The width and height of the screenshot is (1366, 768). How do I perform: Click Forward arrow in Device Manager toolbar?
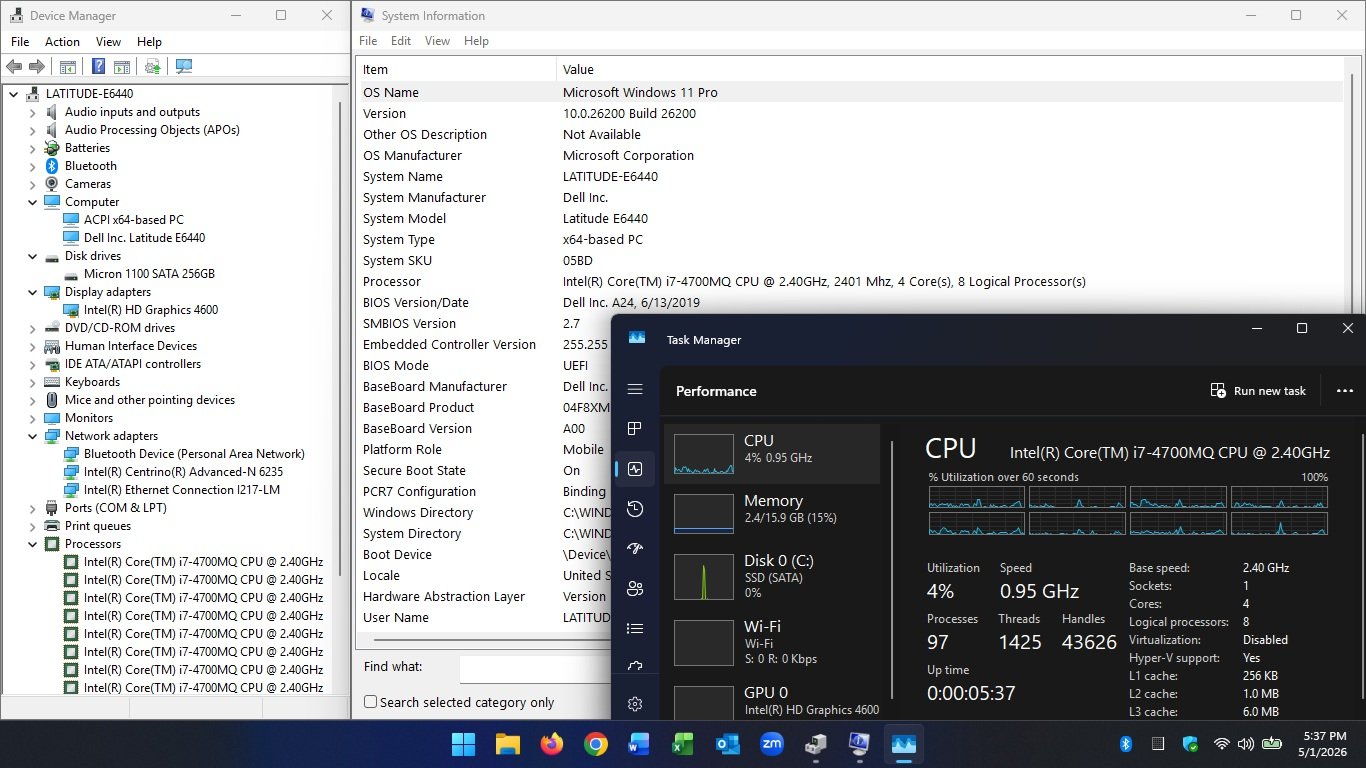(37, 67)
